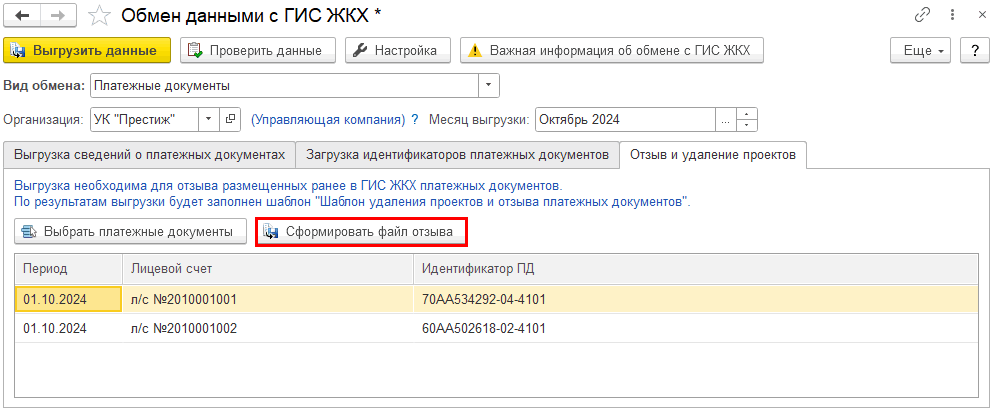
Task: Switch to Выгрузка сведений о платежных документах tab
Action: 149,154
